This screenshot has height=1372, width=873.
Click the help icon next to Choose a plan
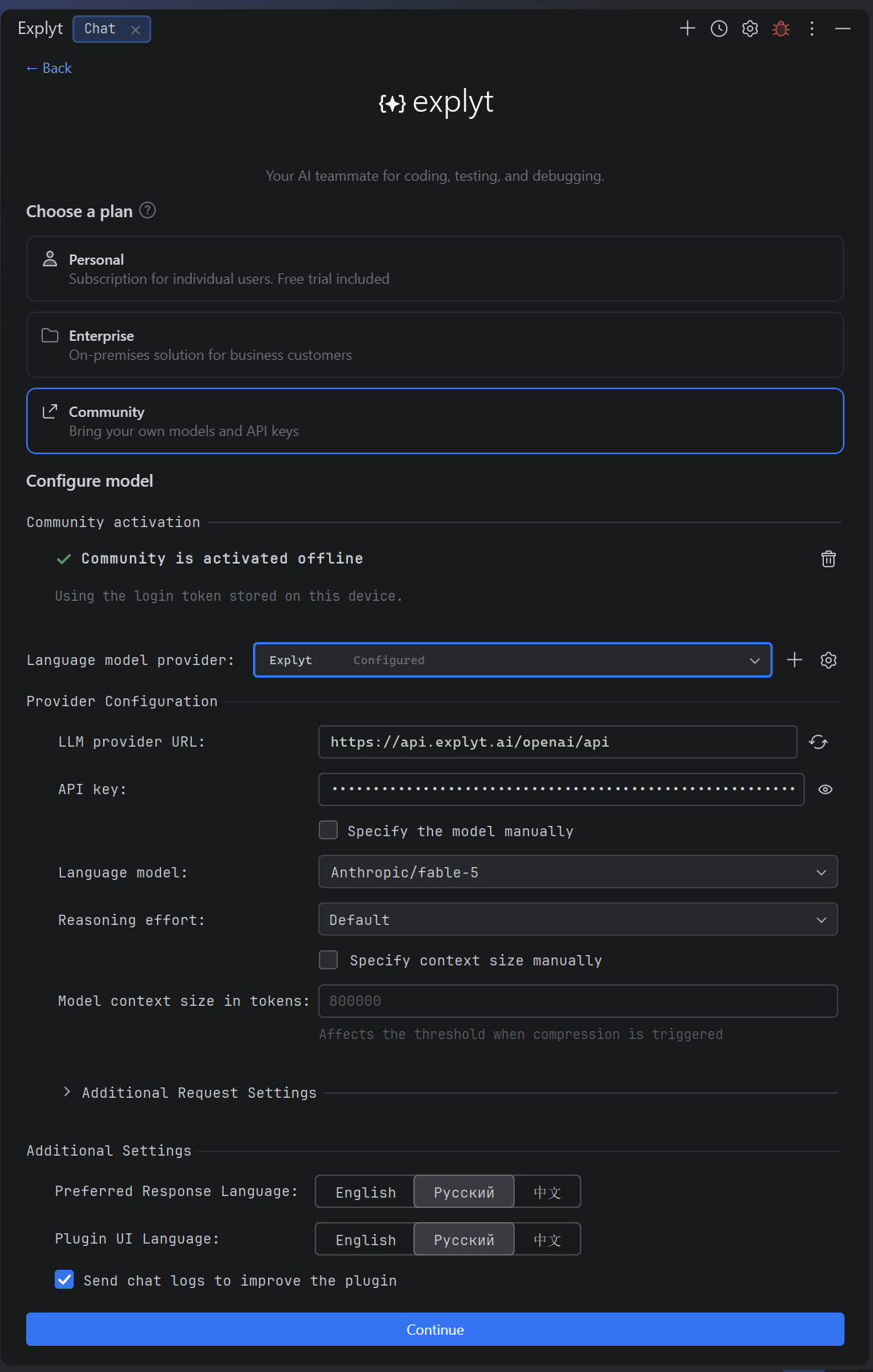tap(147, 210)
